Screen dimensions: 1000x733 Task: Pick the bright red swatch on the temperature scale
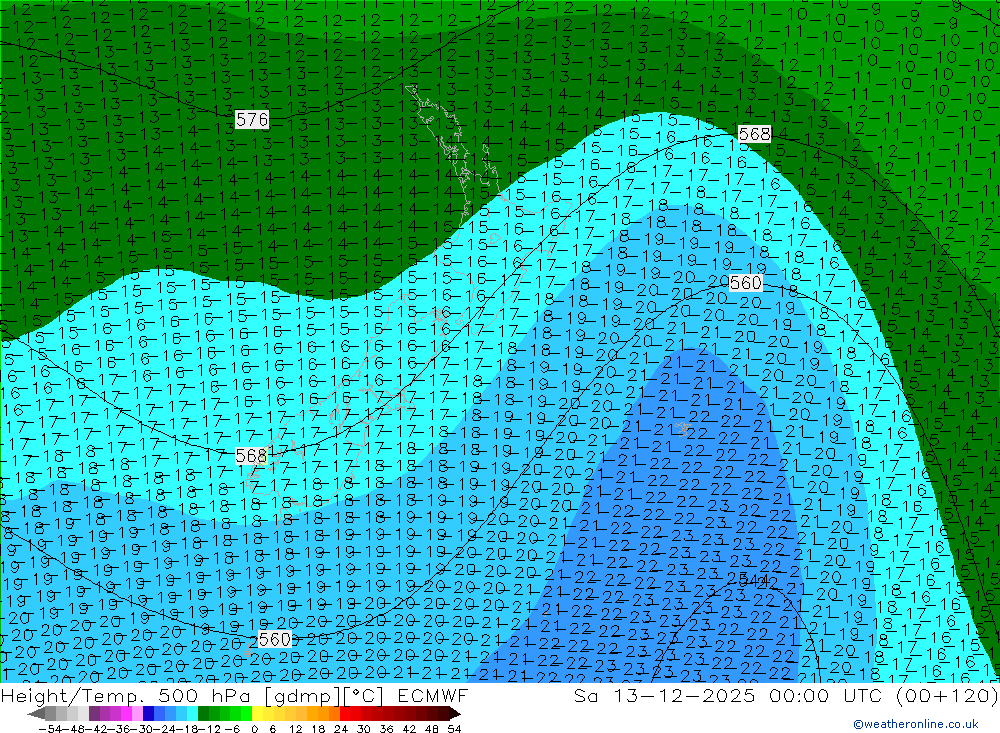350,714
